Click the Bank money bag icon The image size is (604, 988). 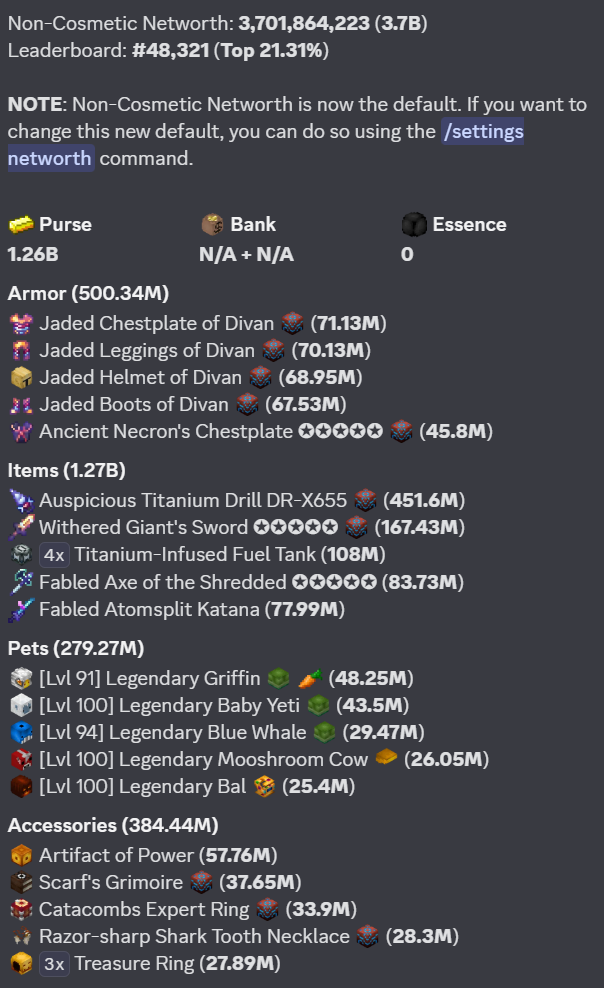tap(212, 224)
